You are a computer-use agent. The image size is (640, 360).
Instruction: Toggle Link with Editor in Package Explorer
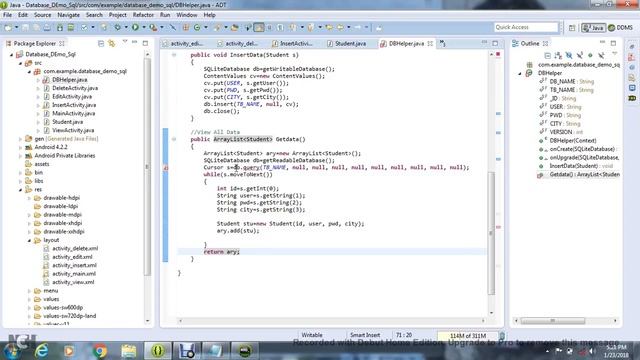(111, 43)
